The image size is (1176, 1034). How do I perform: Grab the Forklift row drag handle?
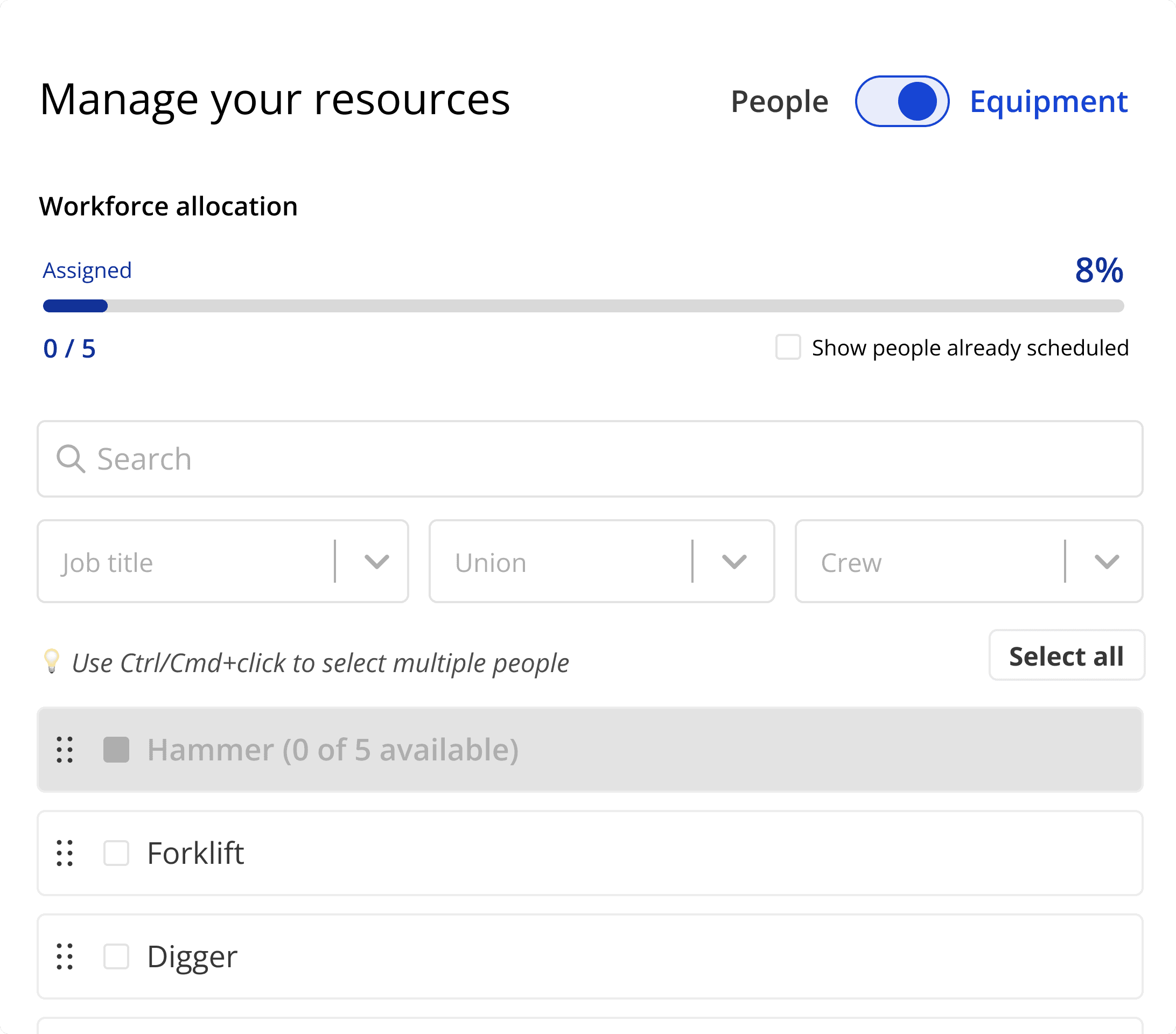65,853
